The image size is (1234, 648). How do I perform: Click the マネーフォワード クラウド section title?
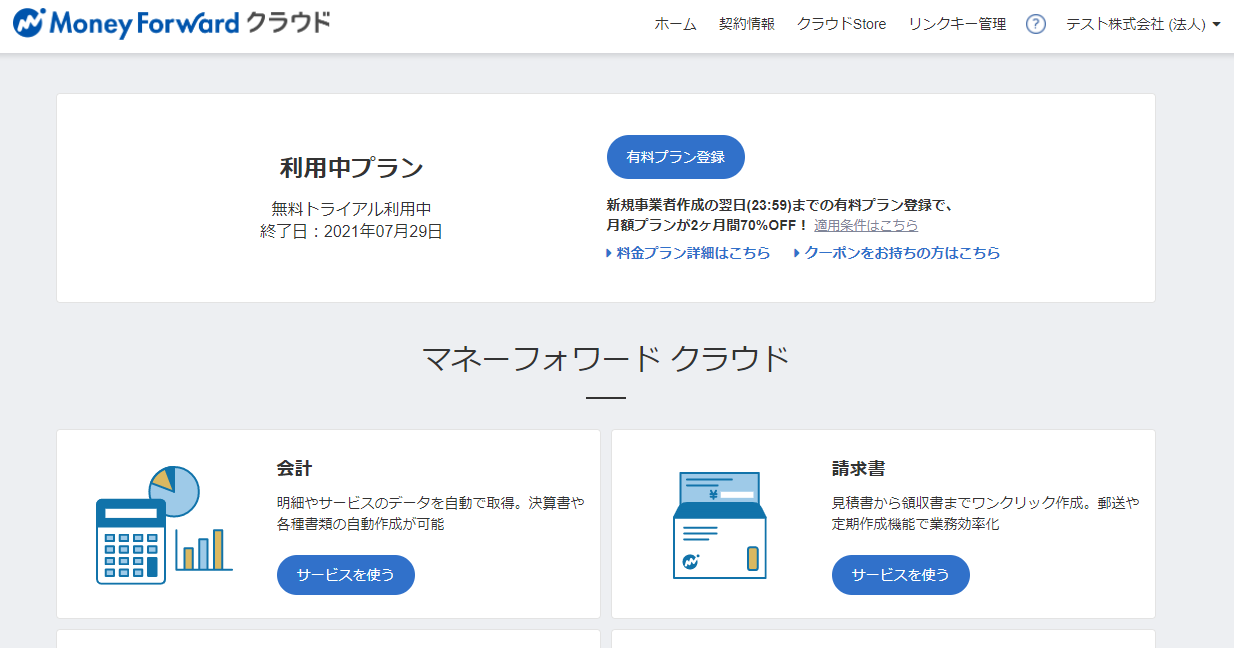click(606, 358)
